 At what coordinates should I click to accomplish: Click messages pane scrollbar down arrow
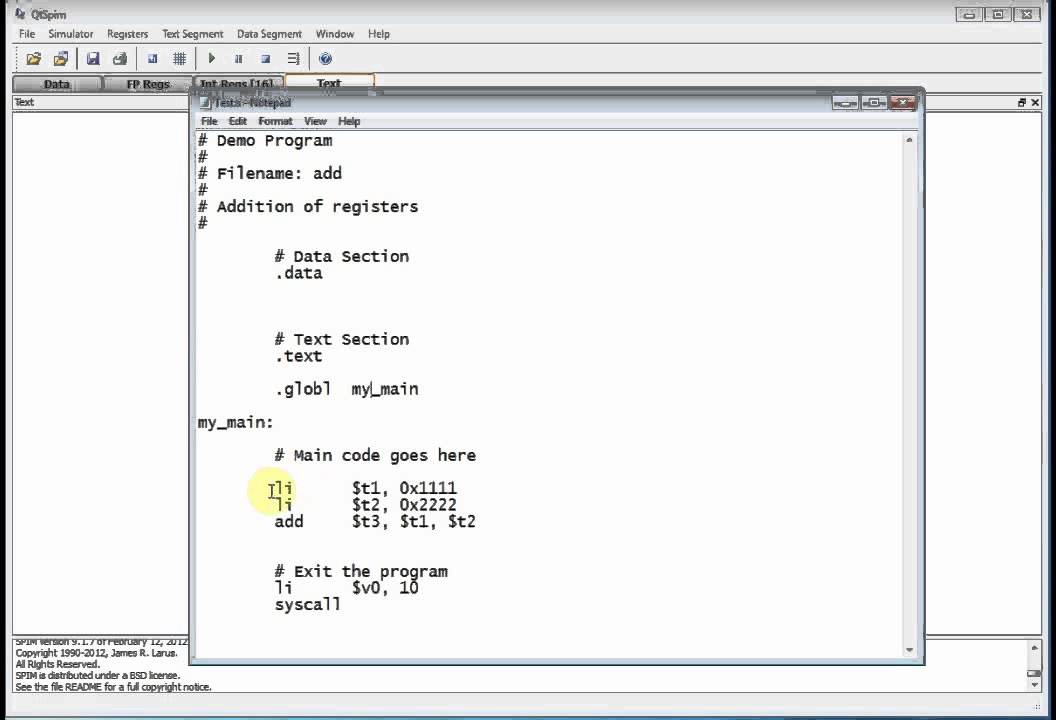point(1034,684)
